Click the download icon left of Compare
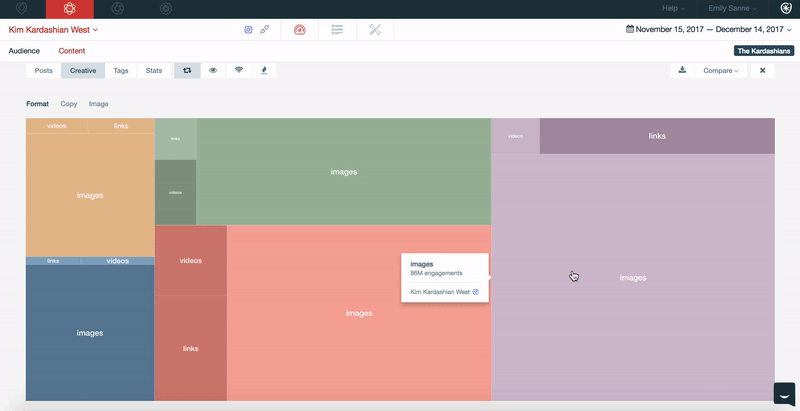Image resolution: width=800 pixels, height=411 pixels. tap(682, 71)
